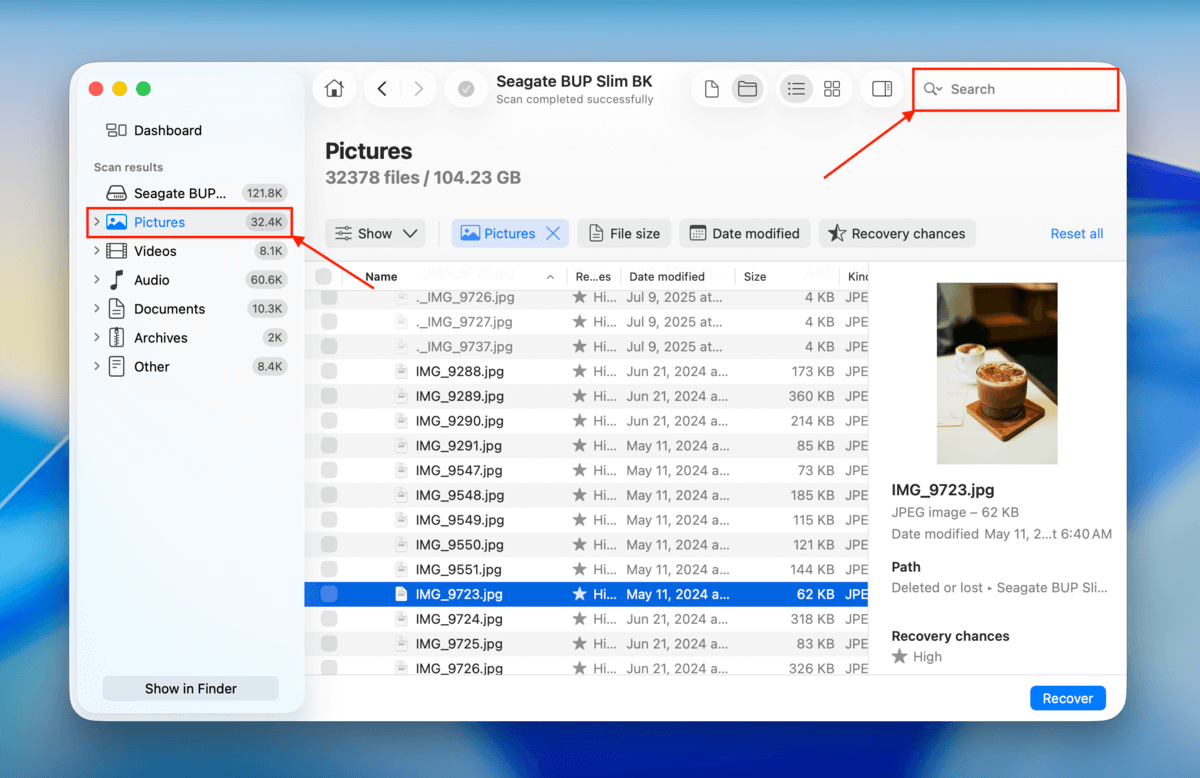The image size is (1200, 778).
Task: Select the Videos category icon
Action: point(118,250)
